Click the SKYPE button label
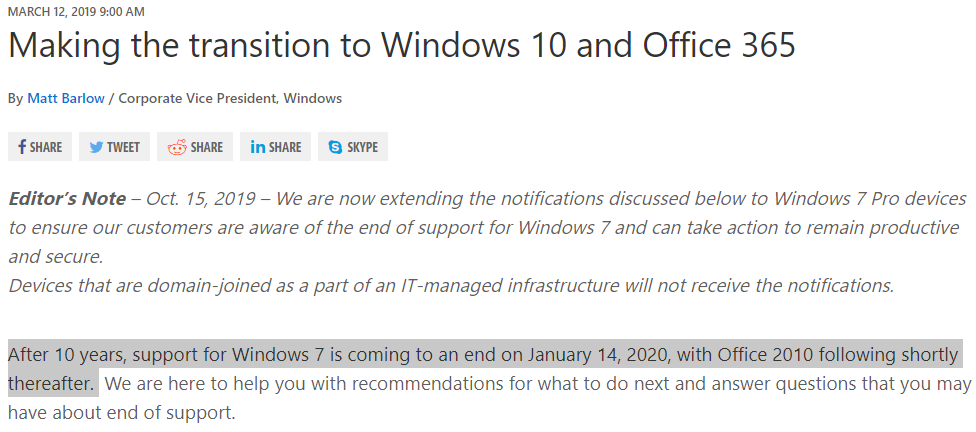976x432 pixels. 362,148
